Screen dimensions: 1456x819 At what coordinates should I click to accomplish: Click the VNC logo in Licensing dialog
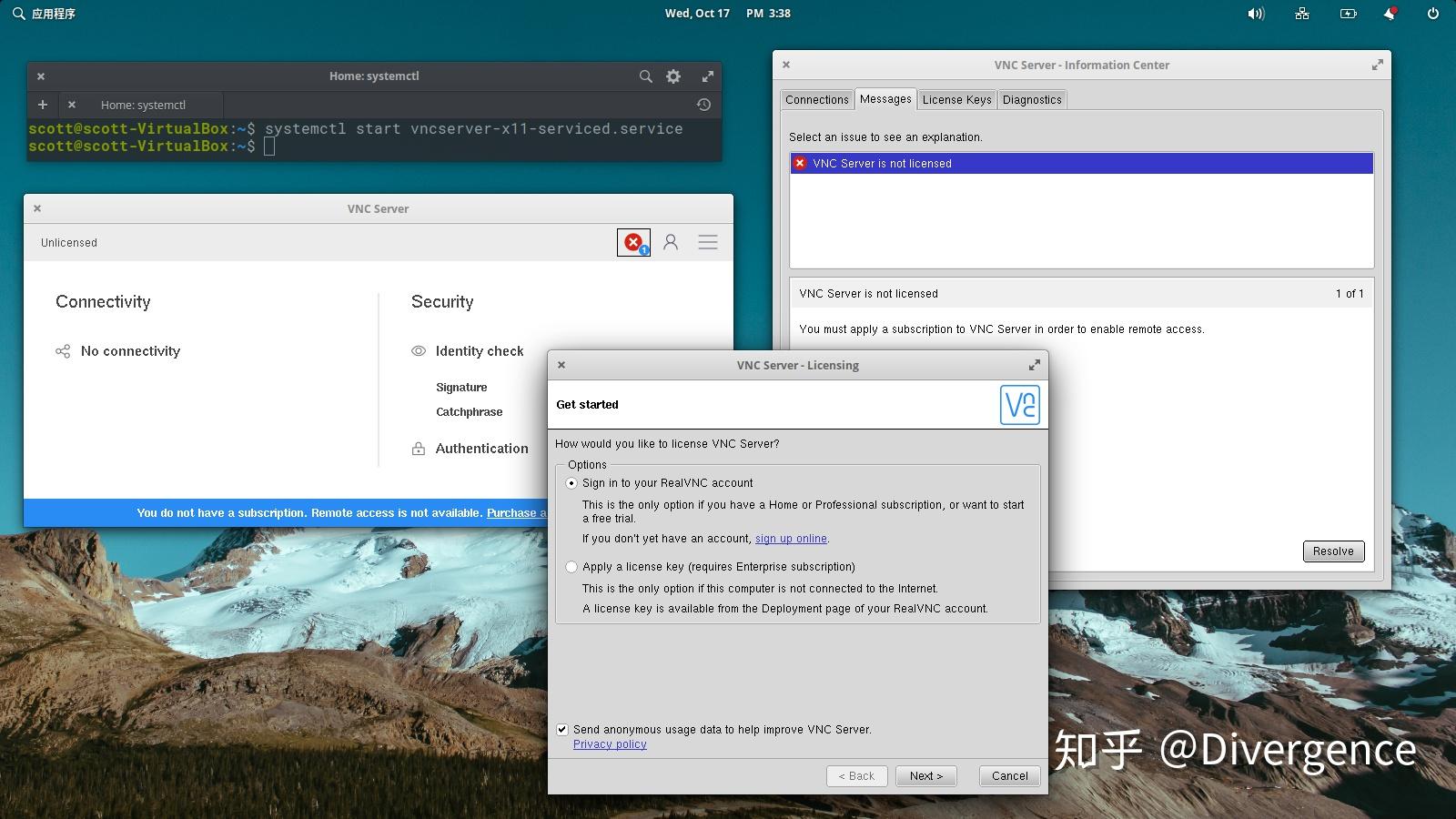1019,405
